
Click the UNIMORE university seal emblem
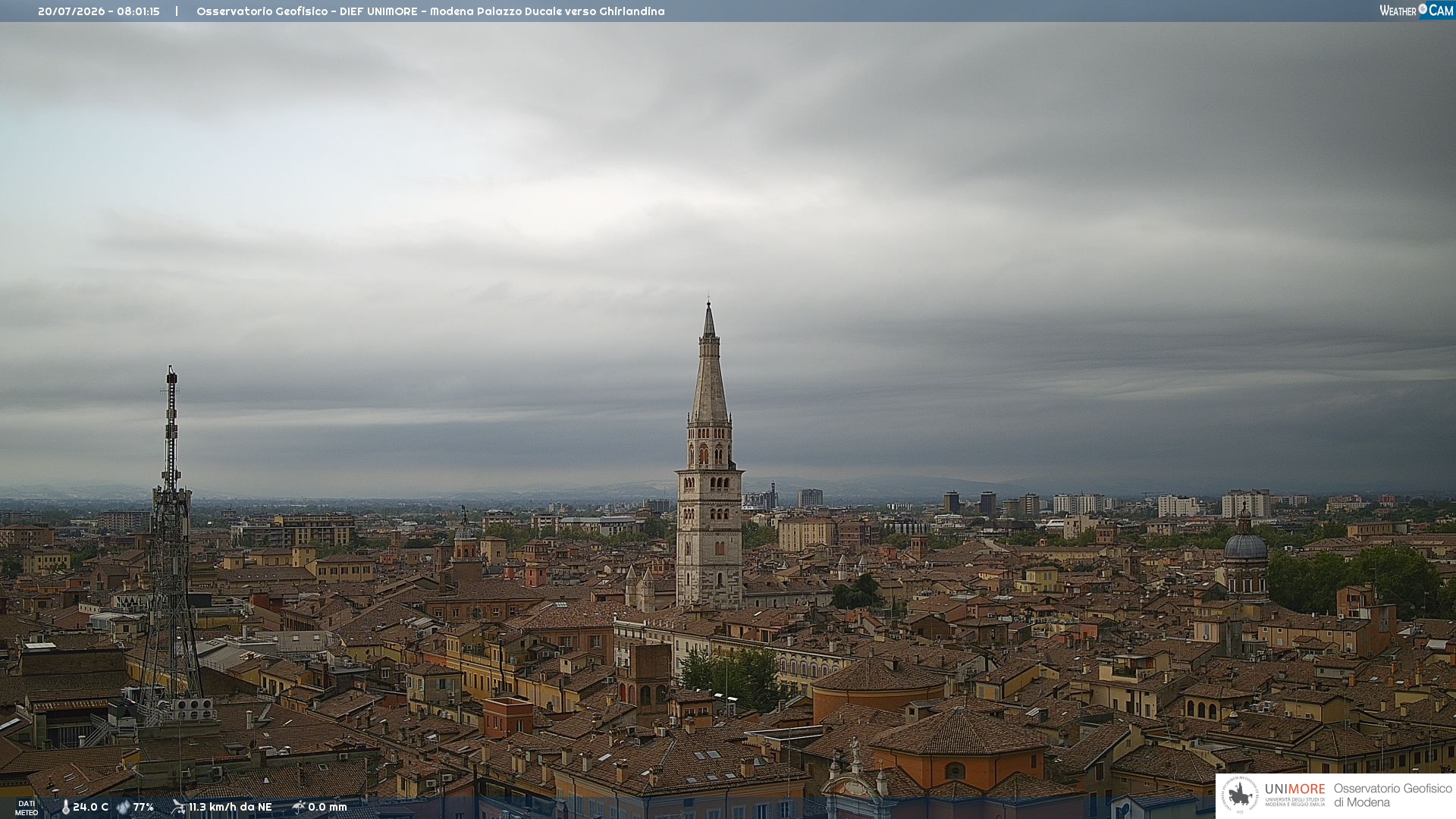[x=1240, y=795]
